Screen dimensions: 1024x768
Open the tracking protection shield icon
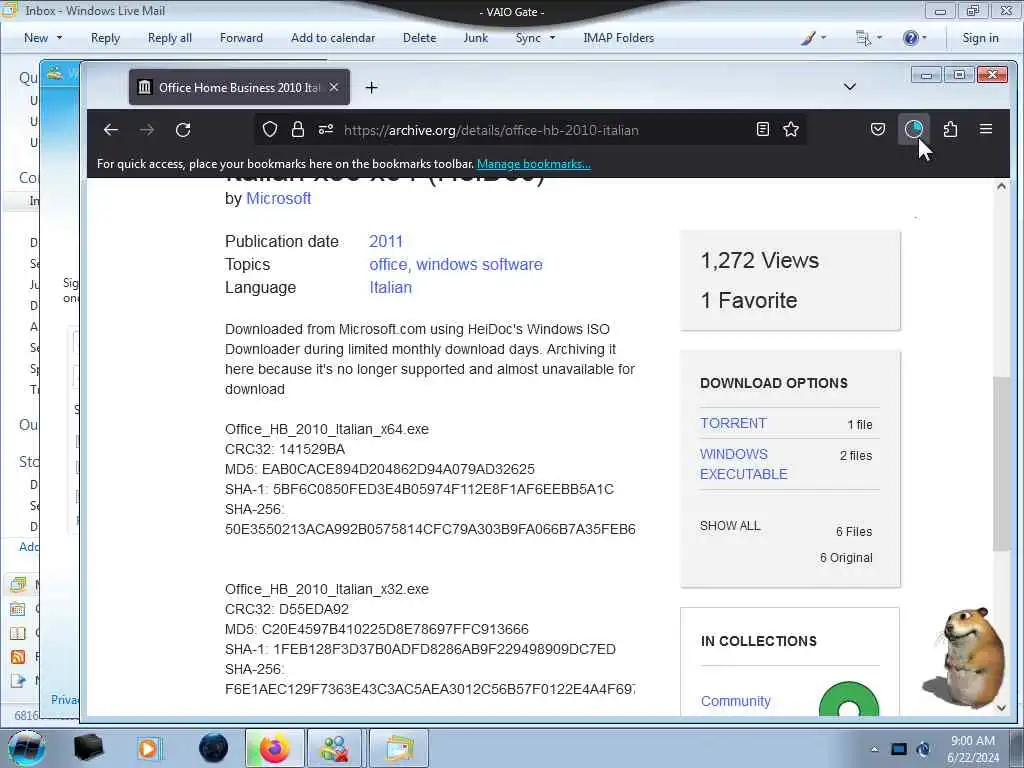click(x=270, y=130)
